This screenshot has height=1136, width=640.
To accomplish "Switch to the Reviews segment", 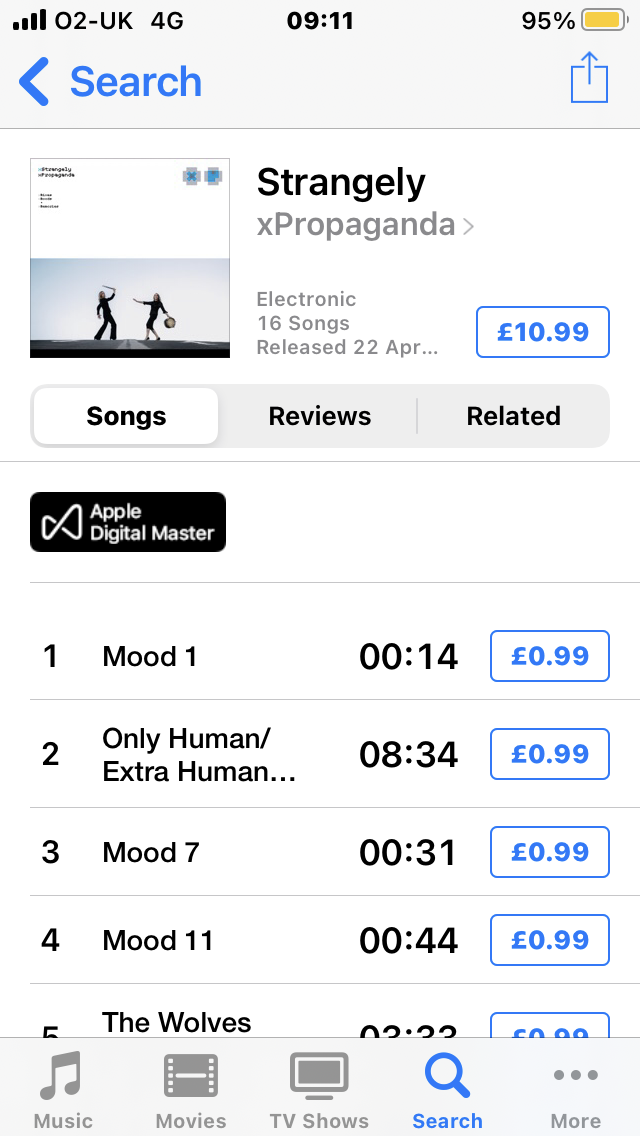I will click(320, 416).
